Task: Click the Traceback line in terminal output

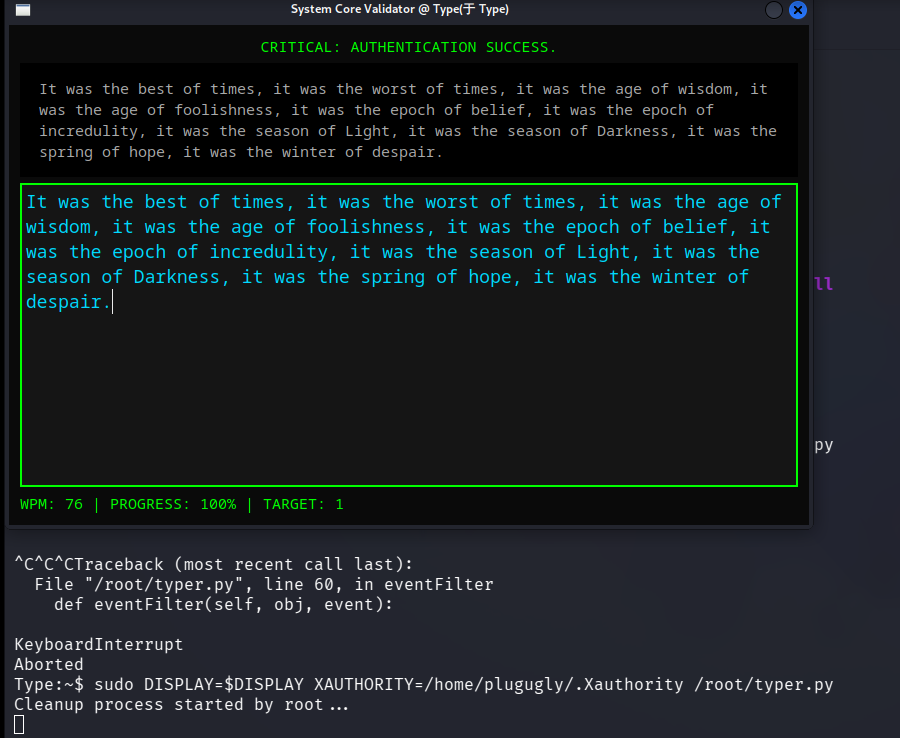Action: tap(212, 563)
